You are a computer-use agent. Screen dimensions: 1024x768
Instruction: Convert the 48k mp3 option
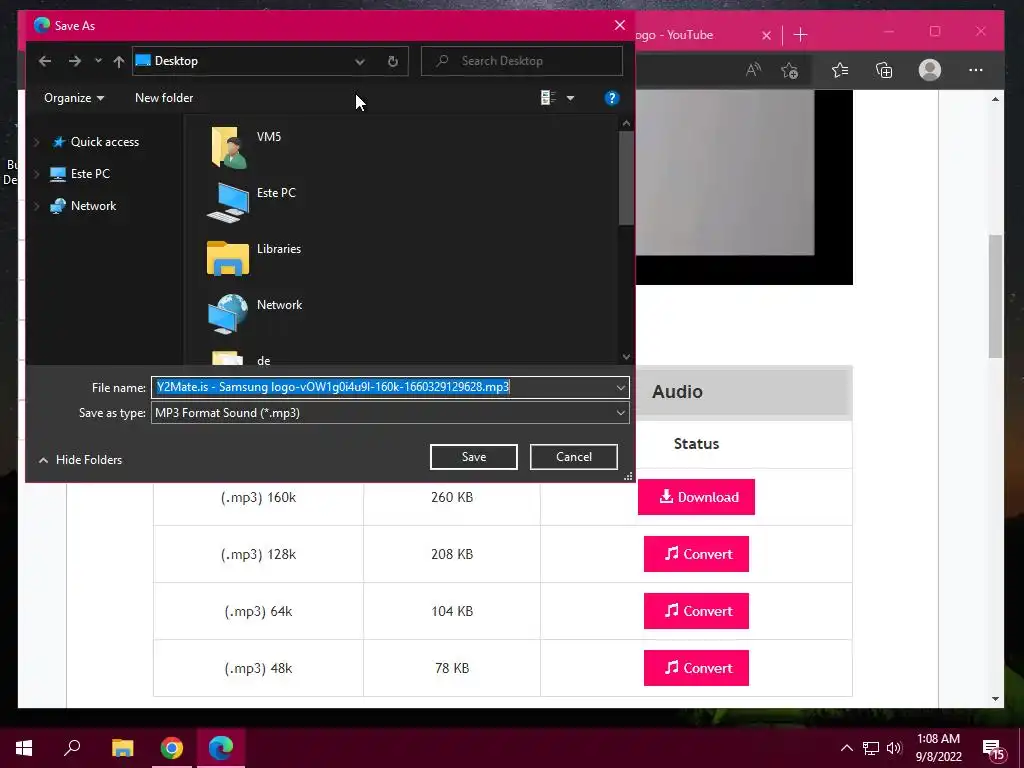pyautogui.click(x=696, y=668)
